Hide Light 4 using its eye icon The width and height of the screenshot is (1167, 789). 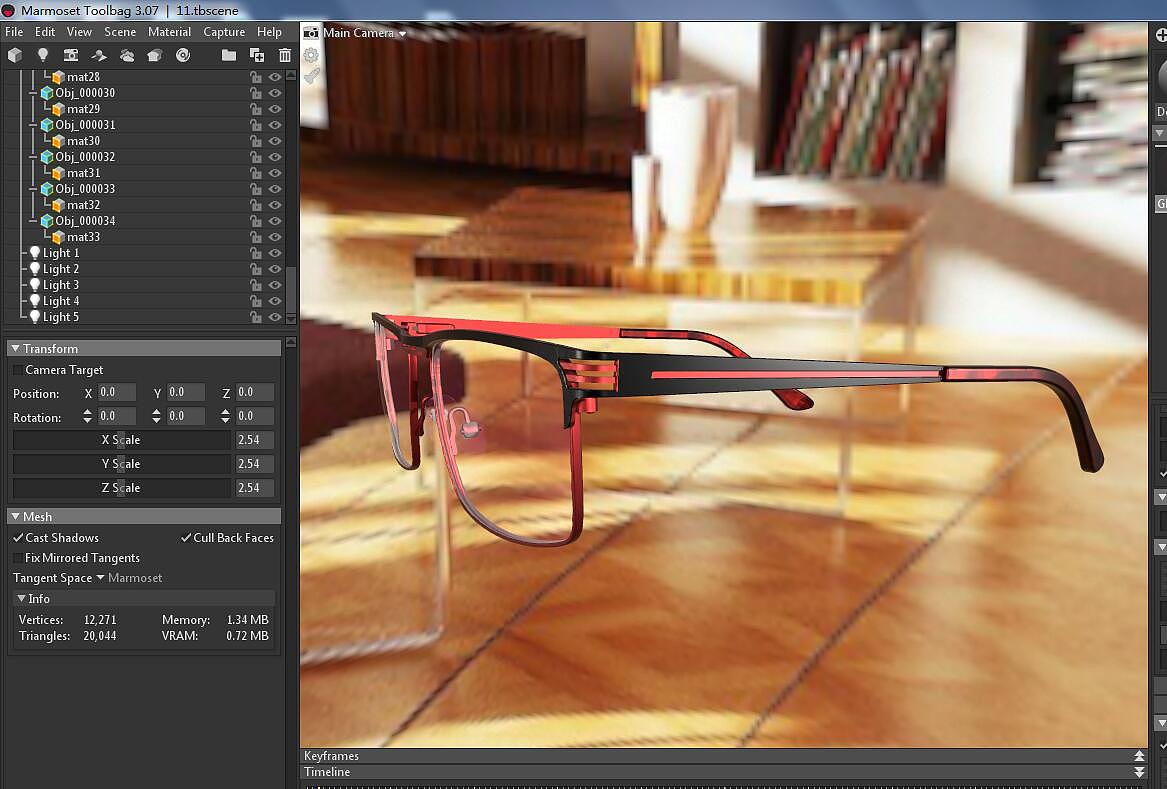point(275,301)
